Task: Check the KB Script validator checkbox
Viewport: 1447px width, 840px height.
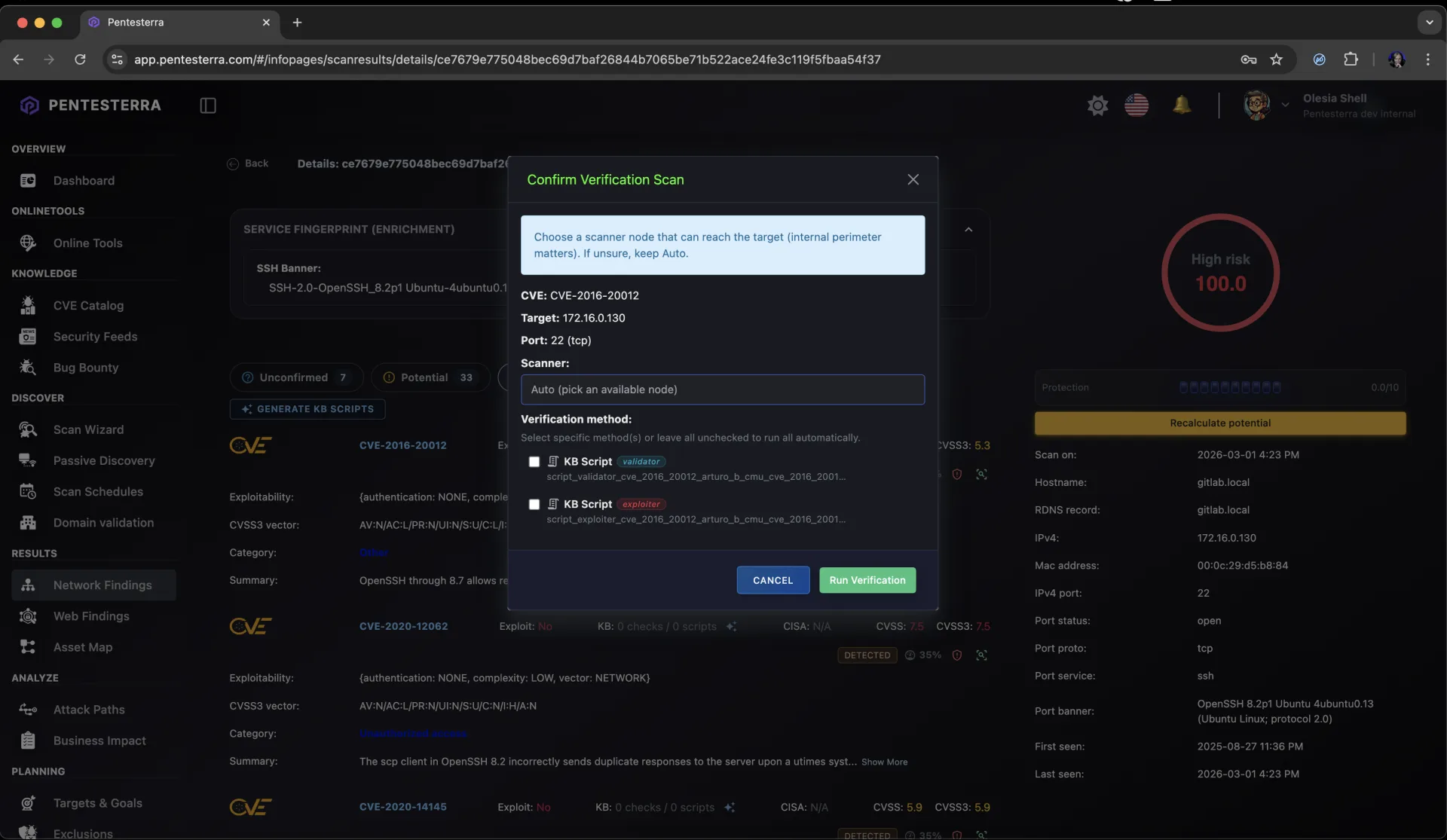Action: point(534,461)
